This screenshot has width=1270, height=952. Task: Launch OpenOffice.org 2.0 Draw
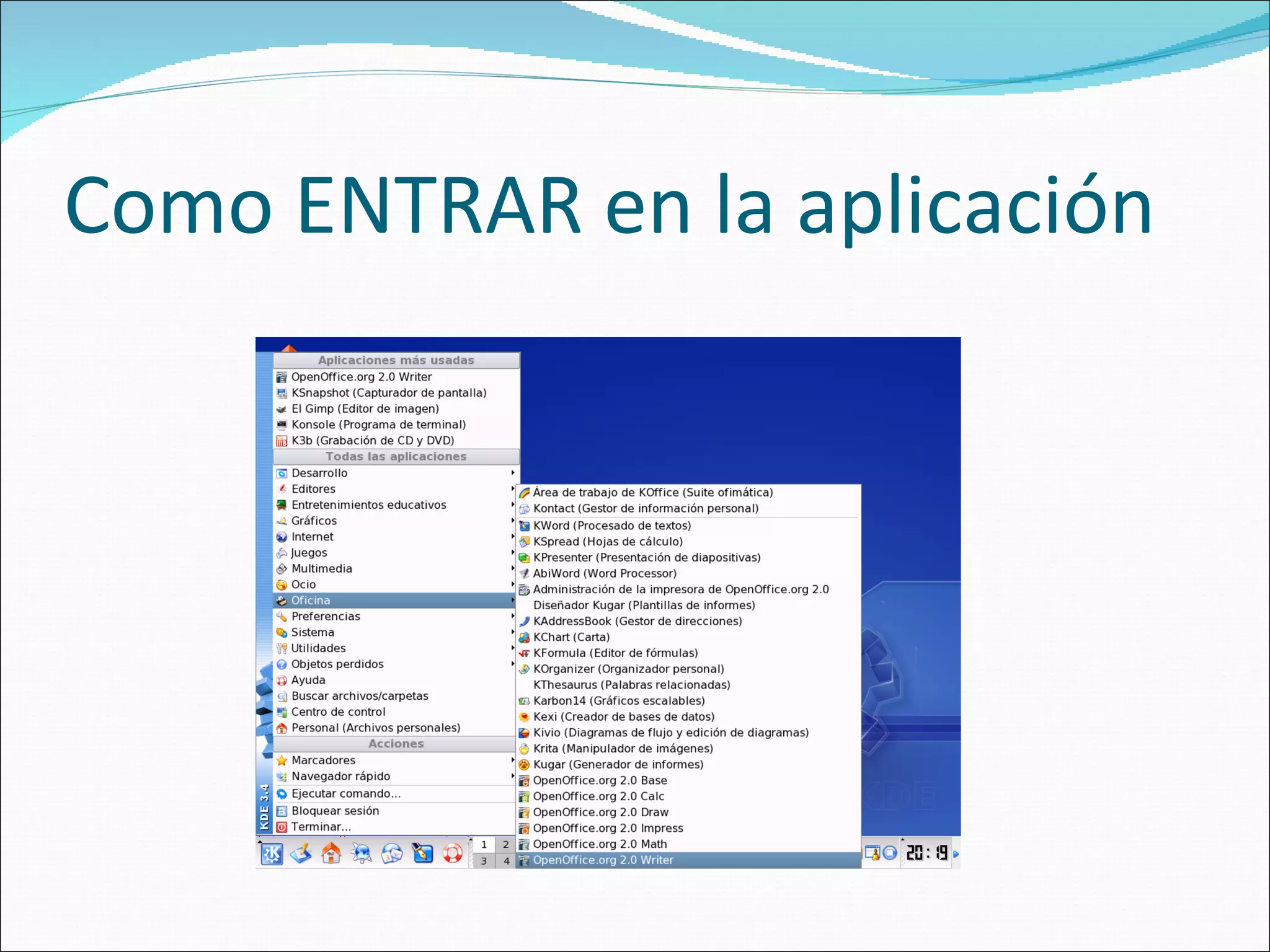coord(688,813)
